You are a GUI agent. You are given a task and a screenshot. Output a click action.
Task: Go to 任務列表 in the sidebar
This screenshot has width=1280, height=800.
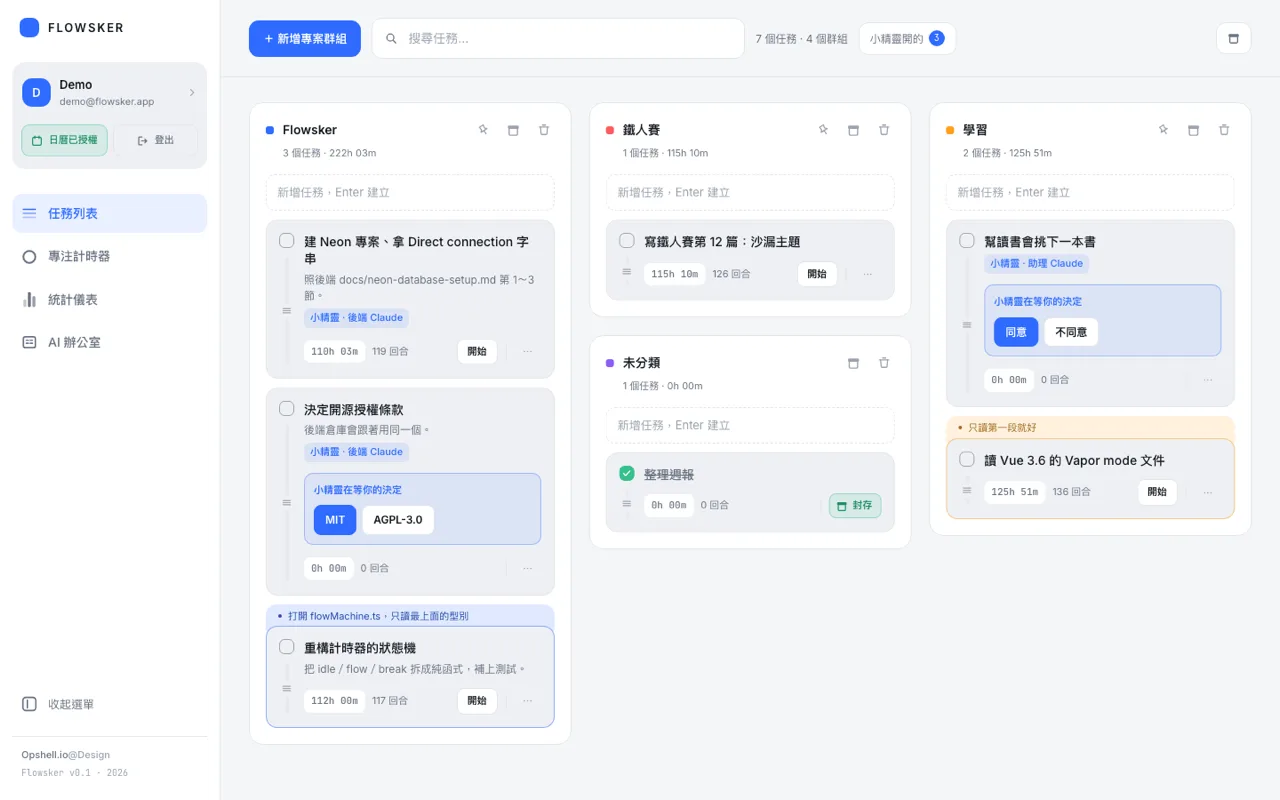coord(110,213)
